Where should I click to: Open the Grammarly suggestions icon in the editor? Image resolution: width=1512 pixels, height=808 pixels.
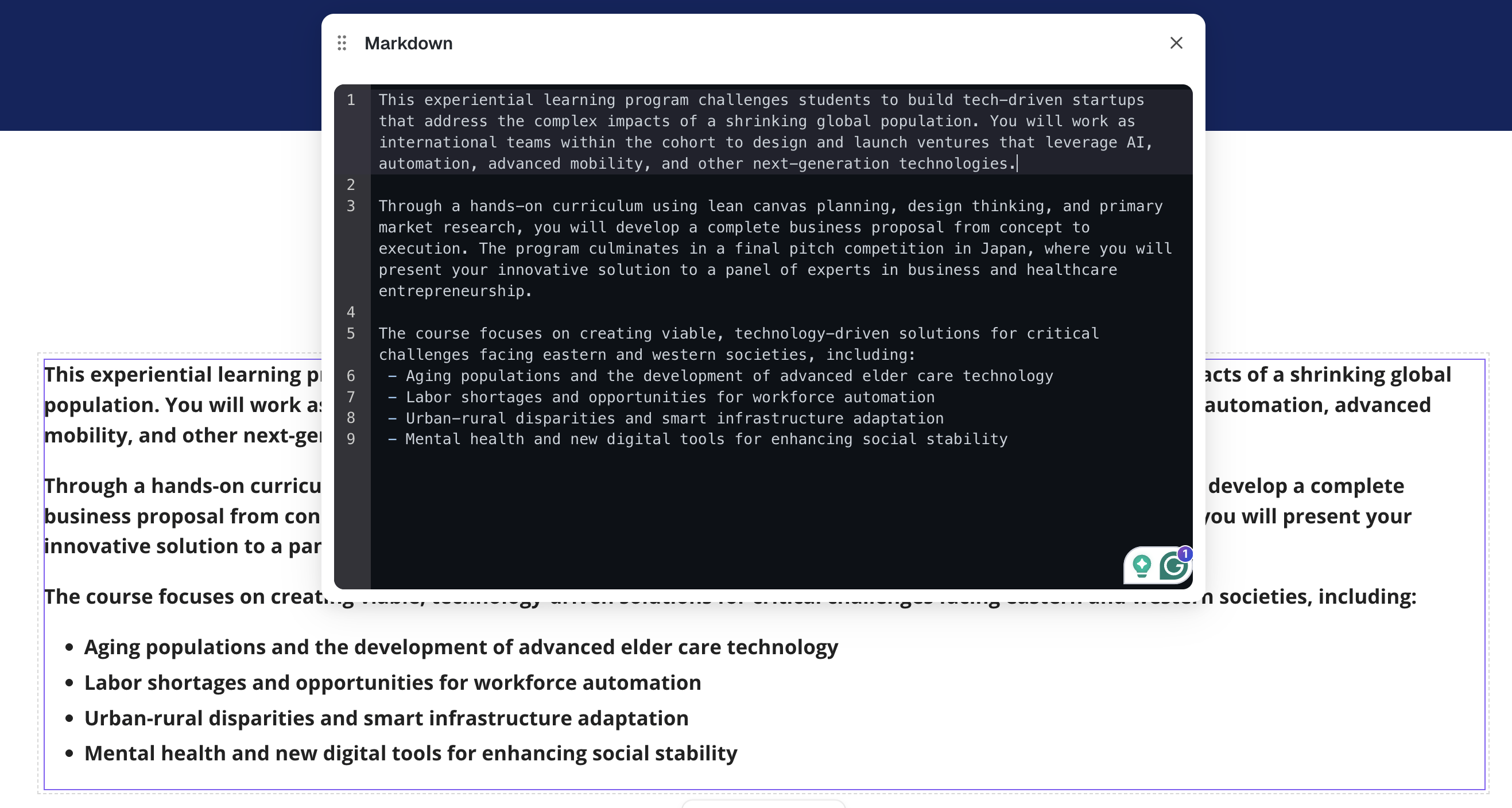(1174, 566)
